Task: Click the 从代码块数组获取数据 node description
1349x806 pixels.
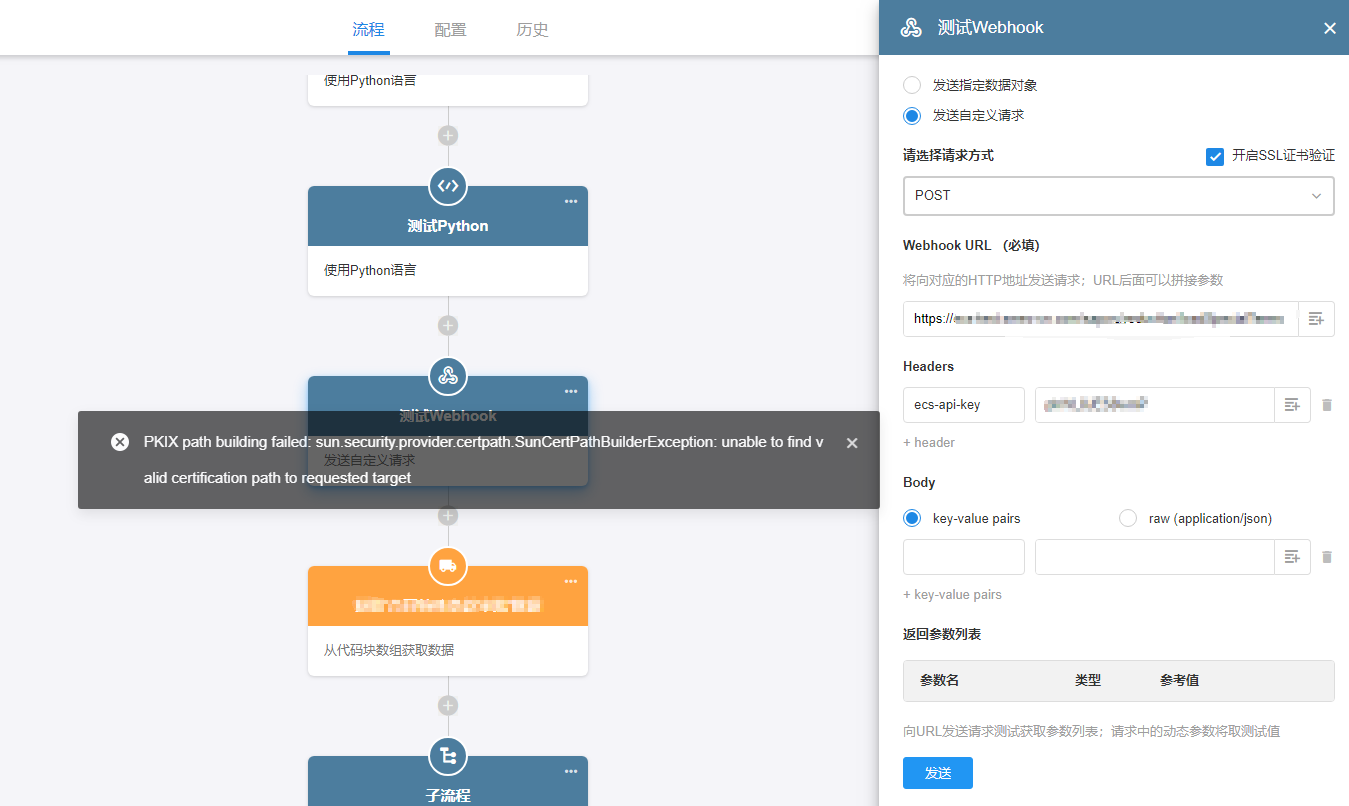Action: coord(389,650)
